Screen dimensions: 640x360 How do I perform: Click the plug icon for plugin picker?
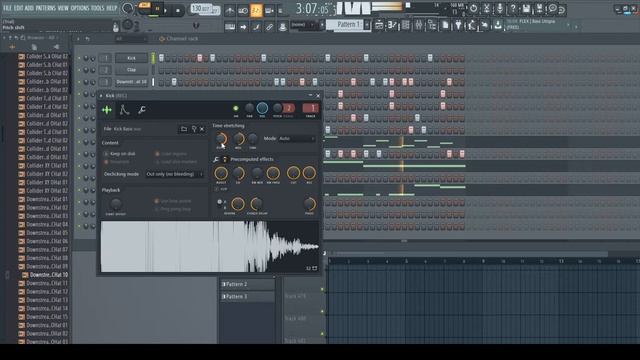[458, 25]
